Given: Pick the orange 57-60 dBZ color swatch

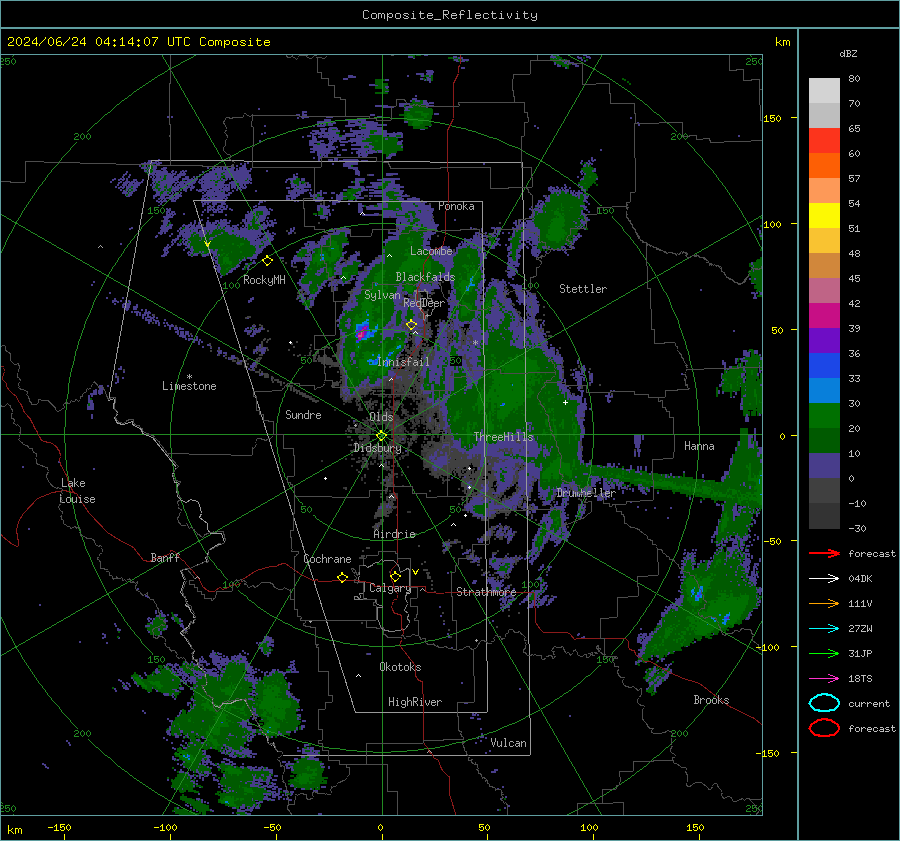Looking at the screenshot, I should coord(824,166).
